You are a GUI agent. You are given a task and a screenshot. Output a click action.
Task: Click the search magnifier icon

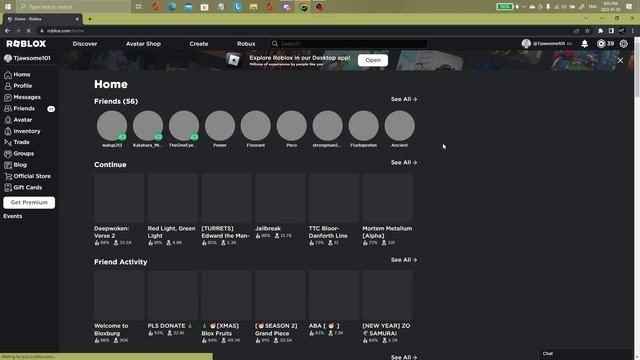[275, 44]
